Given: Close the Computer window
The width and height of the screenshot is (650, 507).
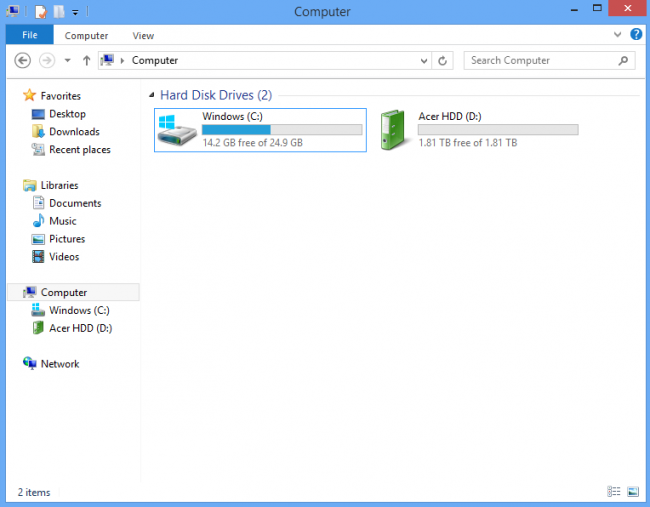Looking at the screenshot, I should point(628,8).
